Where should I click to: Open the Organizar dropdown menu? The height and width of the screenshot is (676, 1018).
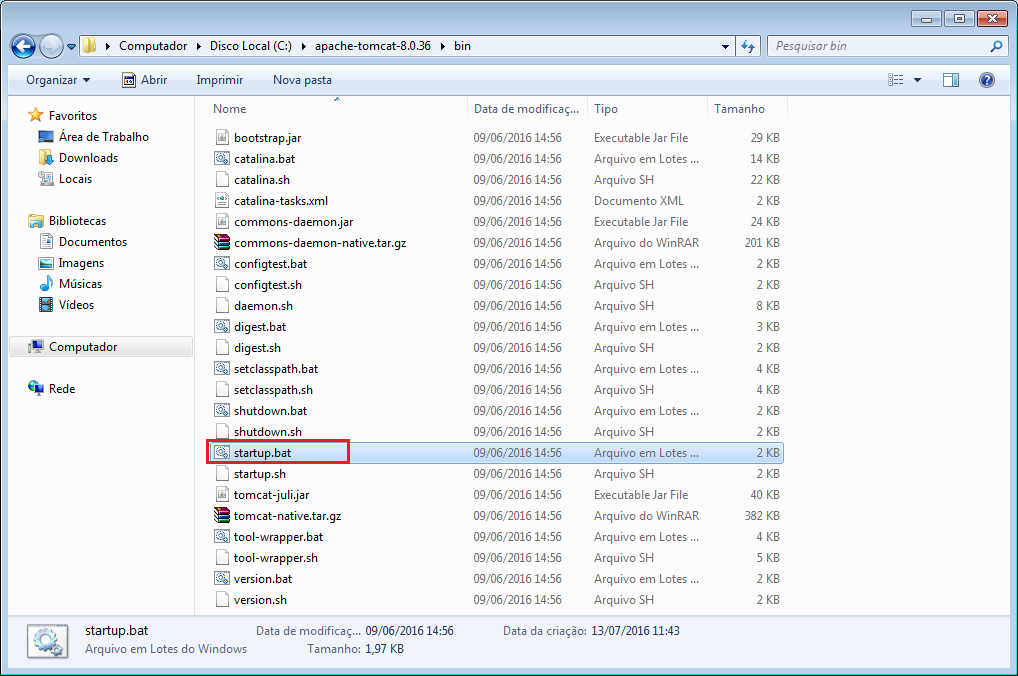pos(58,80)
